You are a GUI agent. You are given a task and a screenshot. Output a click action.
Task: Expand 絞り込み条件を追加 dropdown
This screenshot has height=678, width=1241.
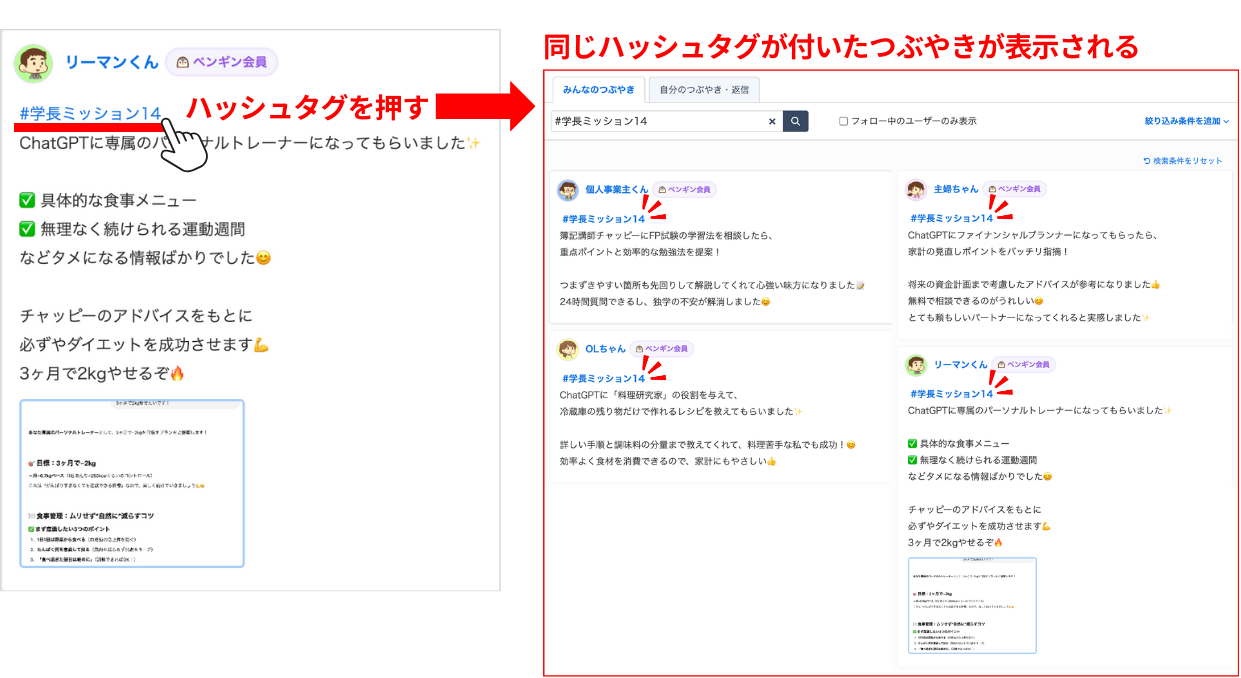click(x=1187, y=121)
